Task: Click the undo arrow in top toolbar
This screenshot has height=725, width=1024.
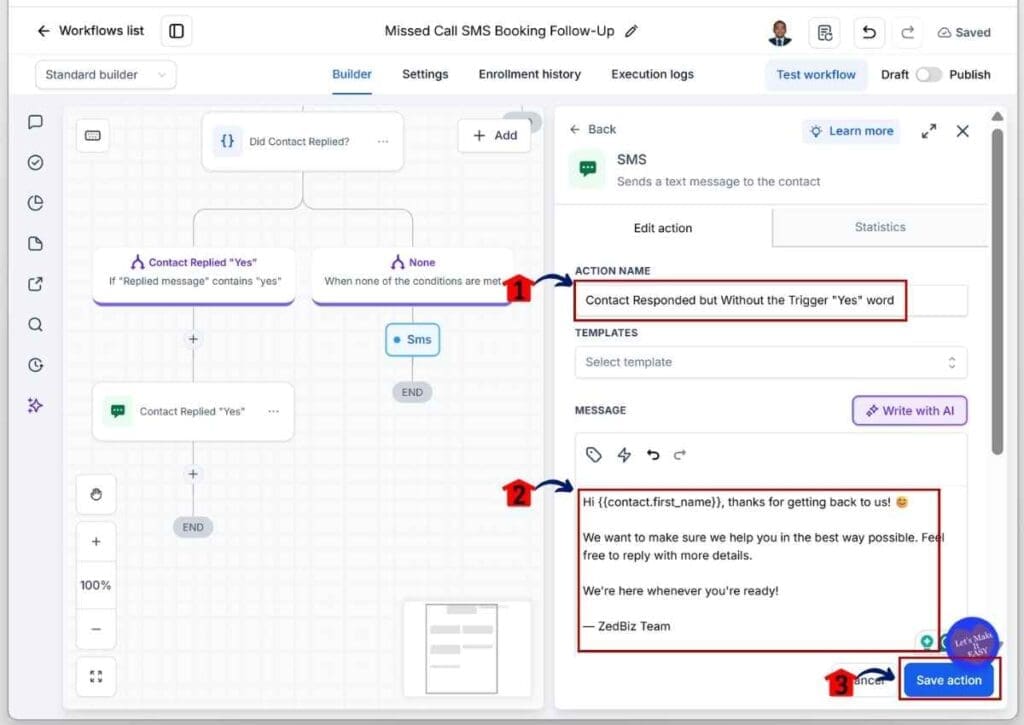Action: (x=869, y=32)
